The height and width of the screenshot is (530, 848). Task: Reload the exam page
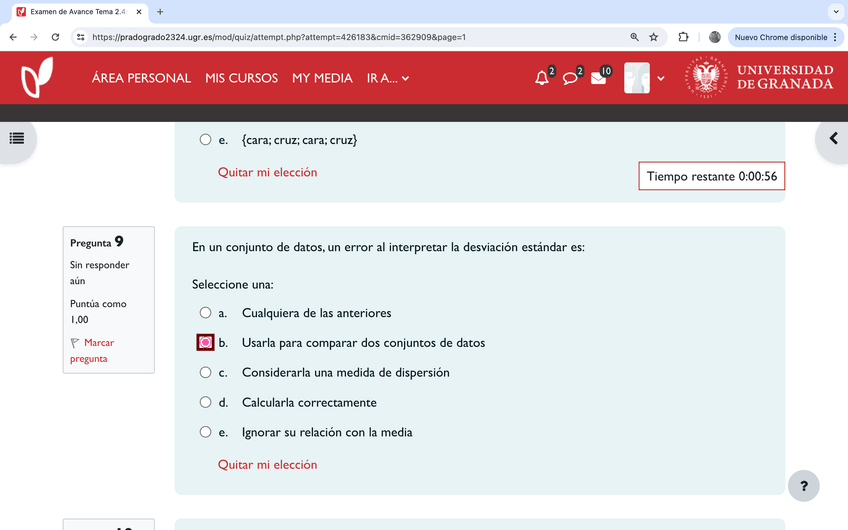pos(56,37)
